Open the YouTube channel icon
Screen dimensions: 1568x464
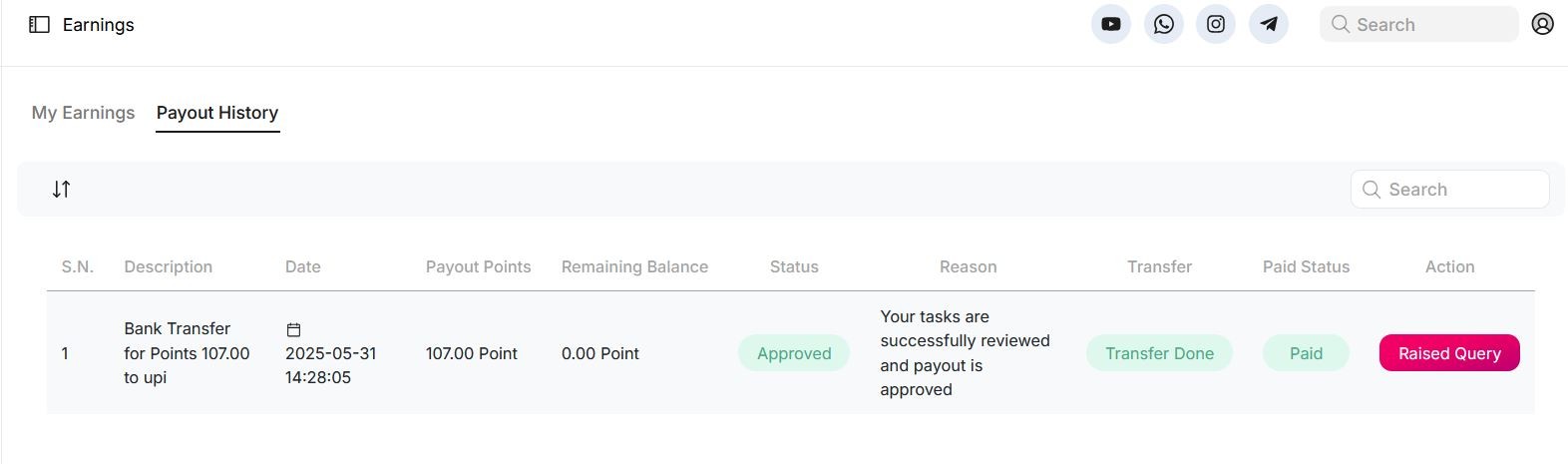point(1111,24)
